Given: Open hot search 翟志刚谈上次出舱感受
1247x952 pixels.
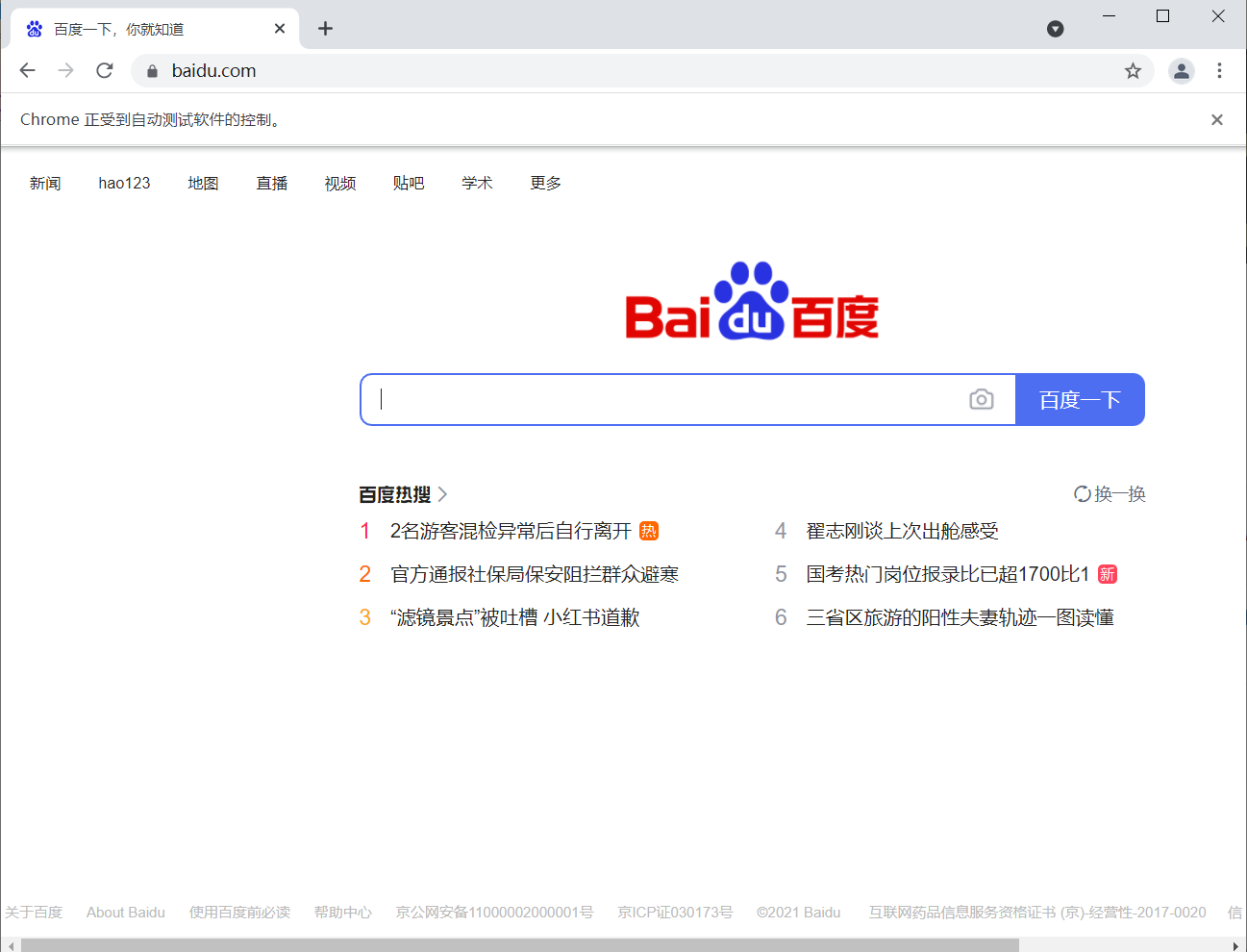Looking at the screenshot, I should [902, 531].
